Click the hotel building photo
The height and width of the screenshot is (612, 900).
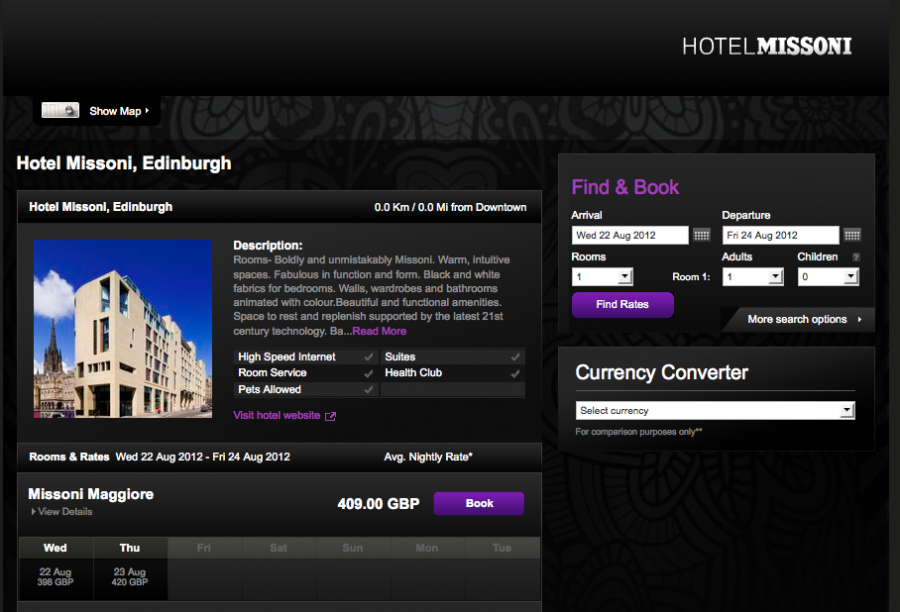click(x=123, y=328)
